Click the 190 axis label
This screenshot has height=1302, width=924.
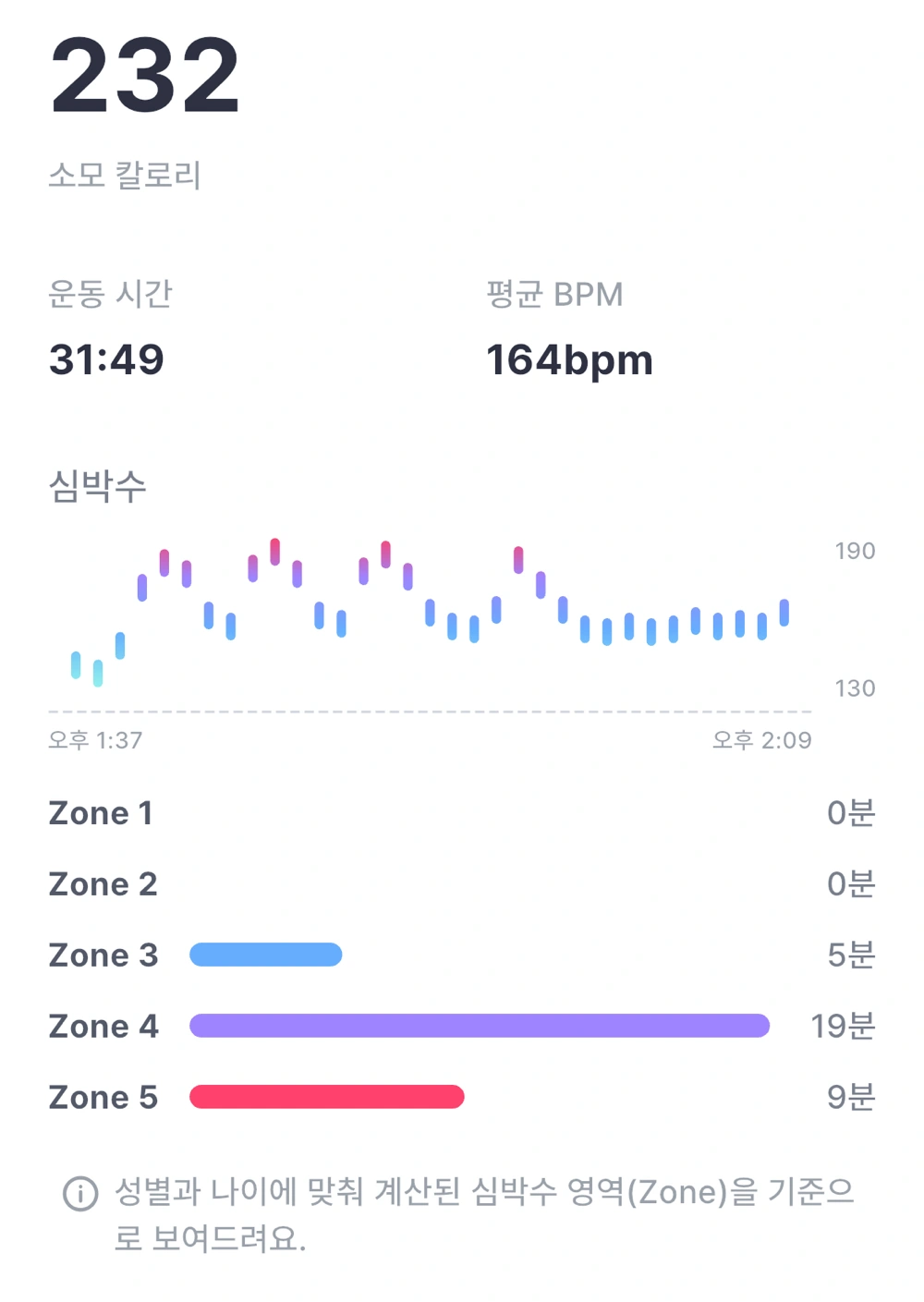pos(855,551)
